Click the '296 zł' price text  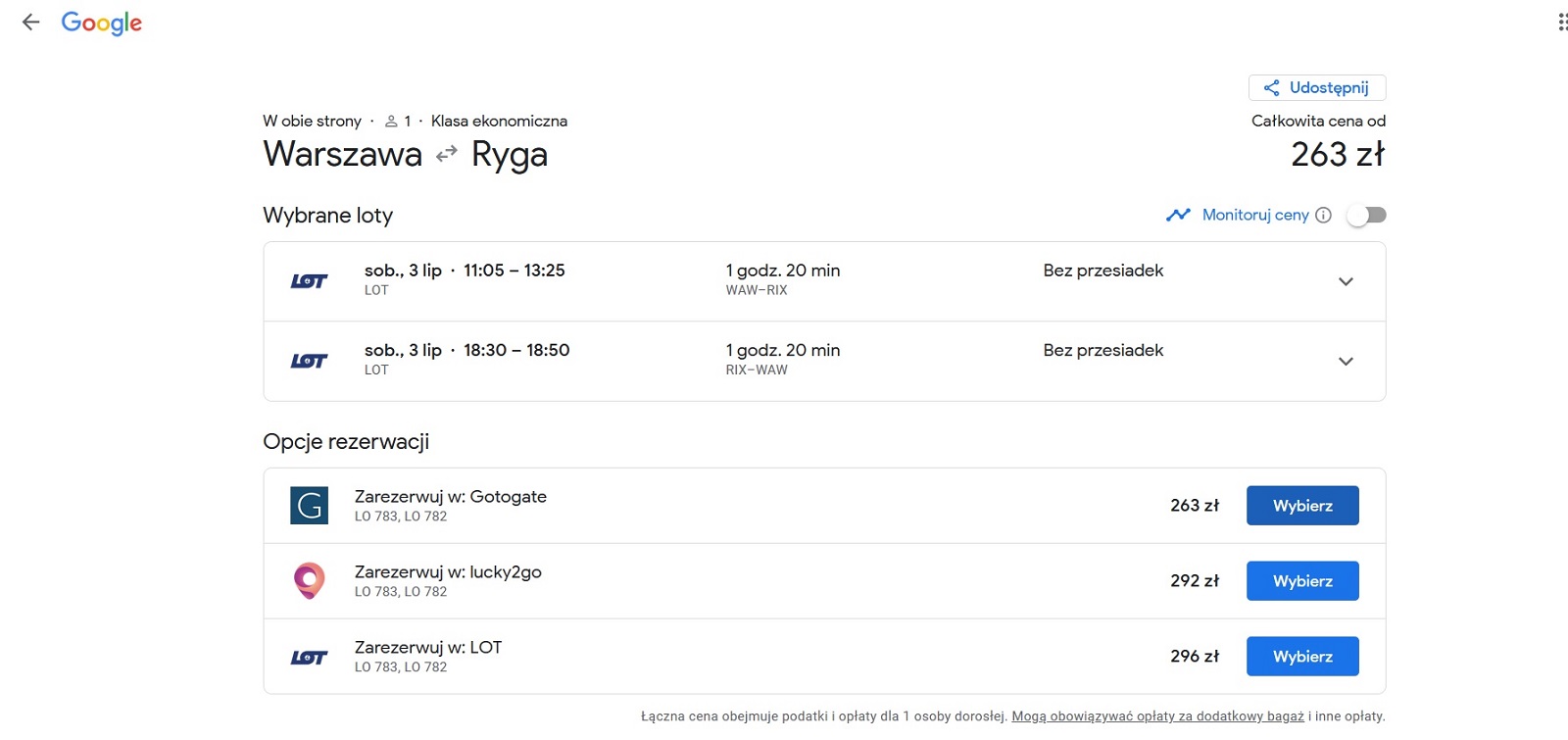tap(1195, 657)
